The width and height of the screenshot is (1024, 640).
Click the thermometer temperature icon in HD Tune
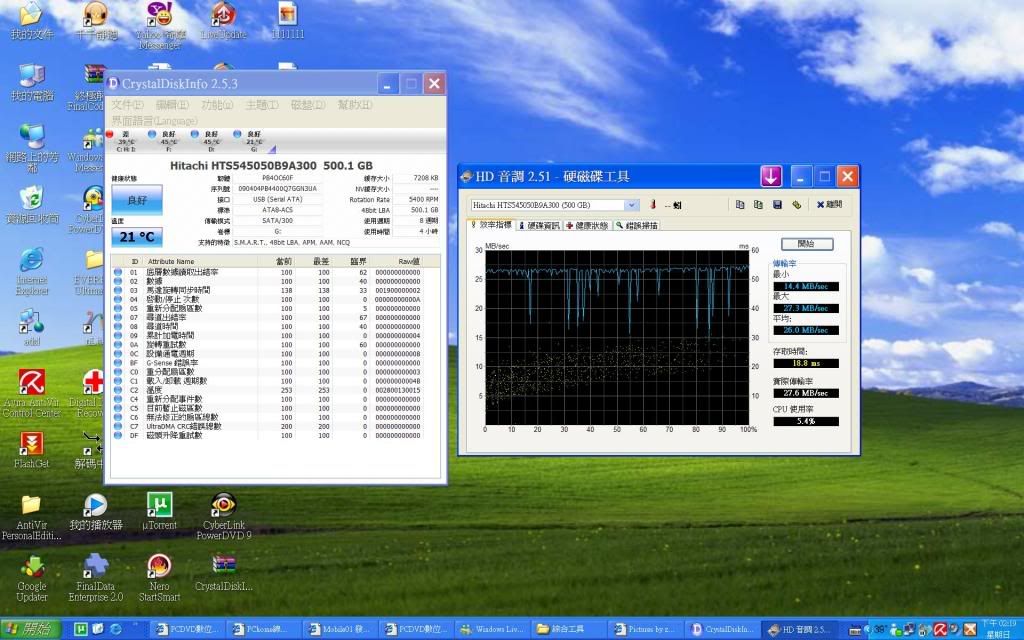652,205
